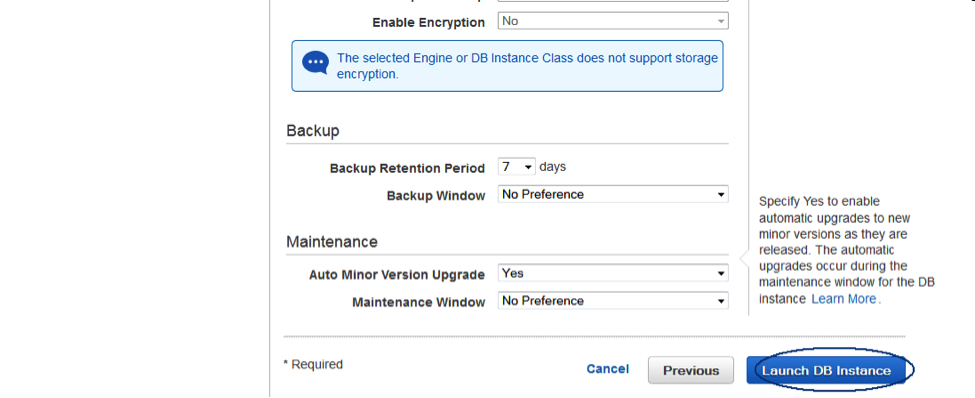Click the Maintenance Window label

pyautogui.click(x=418, y=302)
